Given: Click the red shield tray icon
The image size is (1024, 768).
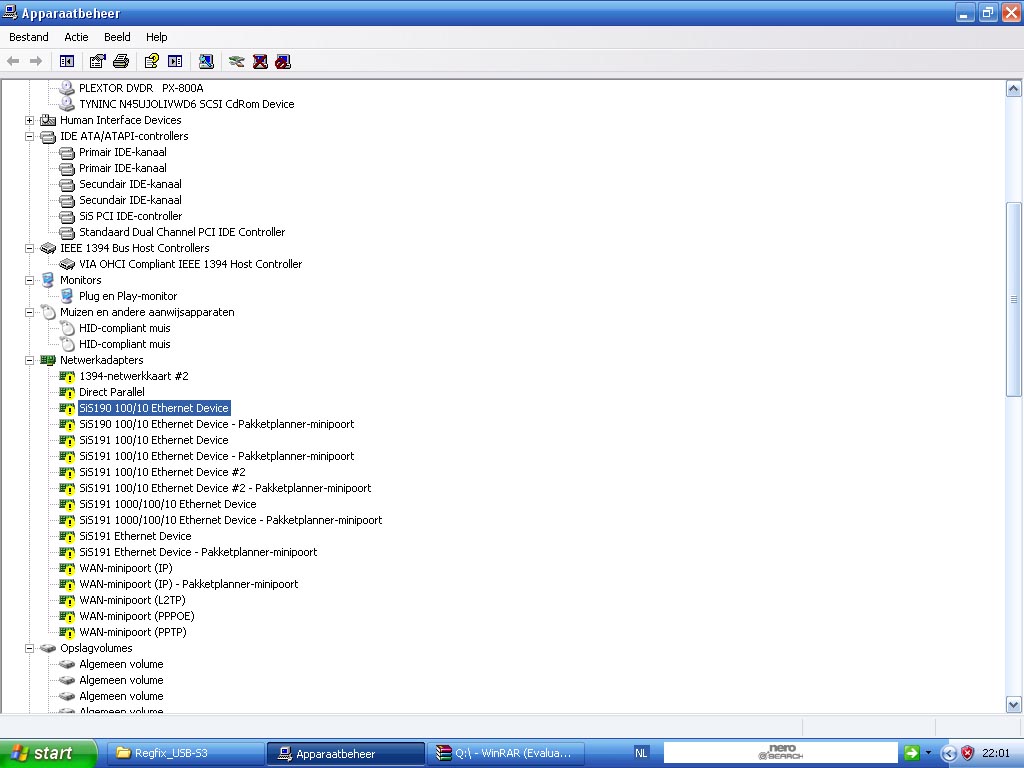Looking at the screenshot, I should pyautogui.click(x=968, y=753).
